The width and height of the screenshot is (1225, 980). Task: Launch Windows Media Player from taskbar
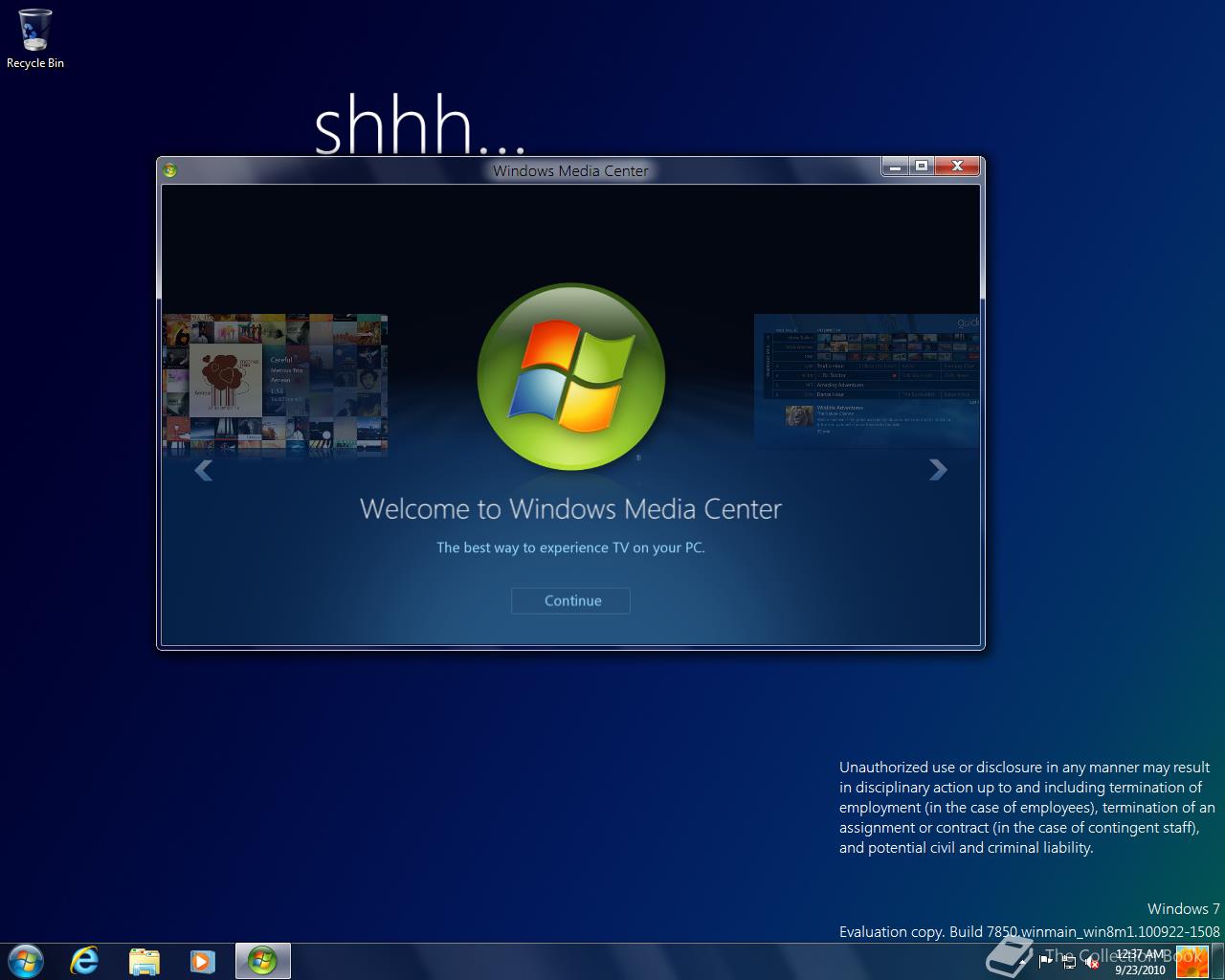click(x=202, y=961)
